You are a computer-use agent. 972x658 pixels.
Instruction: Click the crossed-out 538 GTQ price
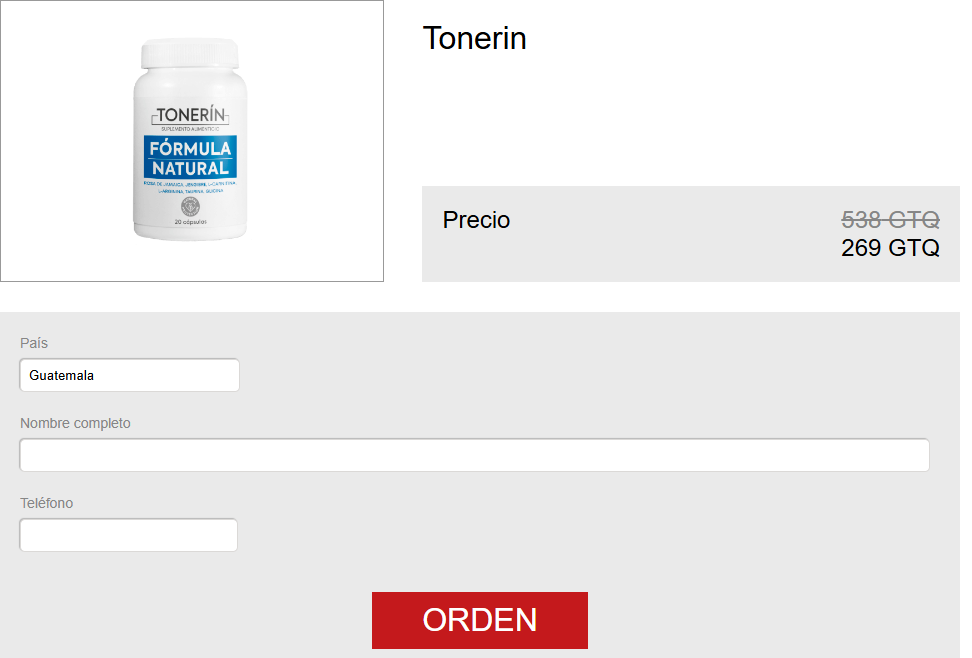click(890, 220)
